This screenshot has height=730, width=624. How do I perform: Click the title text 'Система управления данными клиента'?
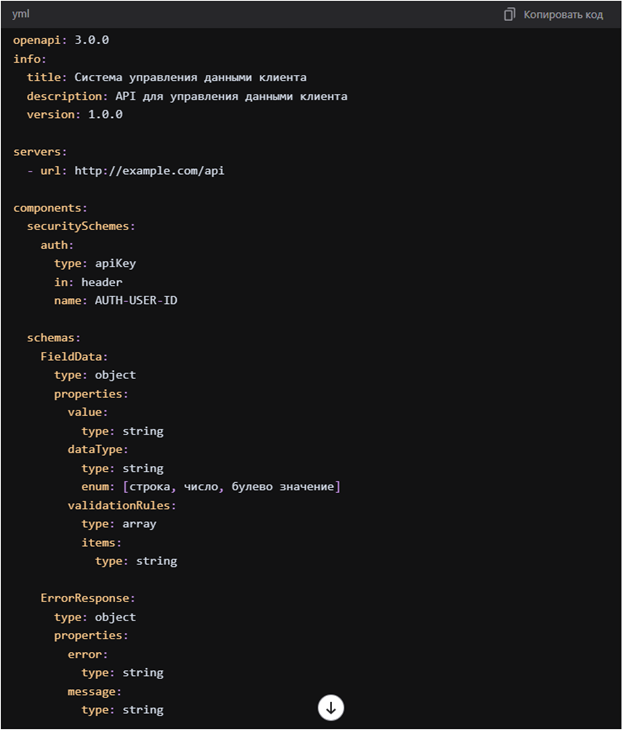click(190, 78)
